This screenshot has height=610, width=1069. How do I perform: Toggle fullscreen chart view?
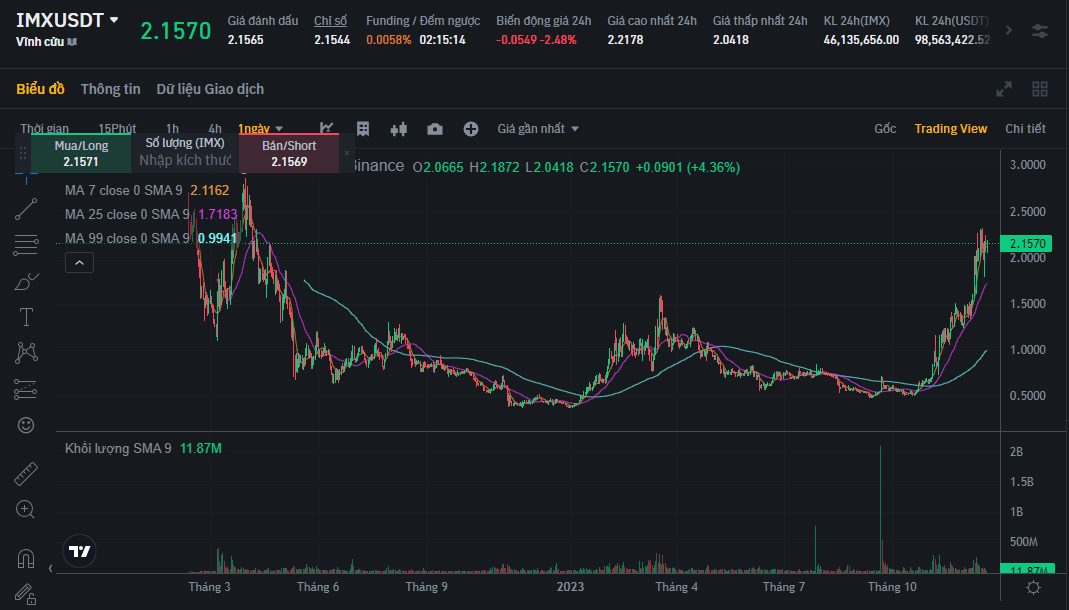[1003, 89]
